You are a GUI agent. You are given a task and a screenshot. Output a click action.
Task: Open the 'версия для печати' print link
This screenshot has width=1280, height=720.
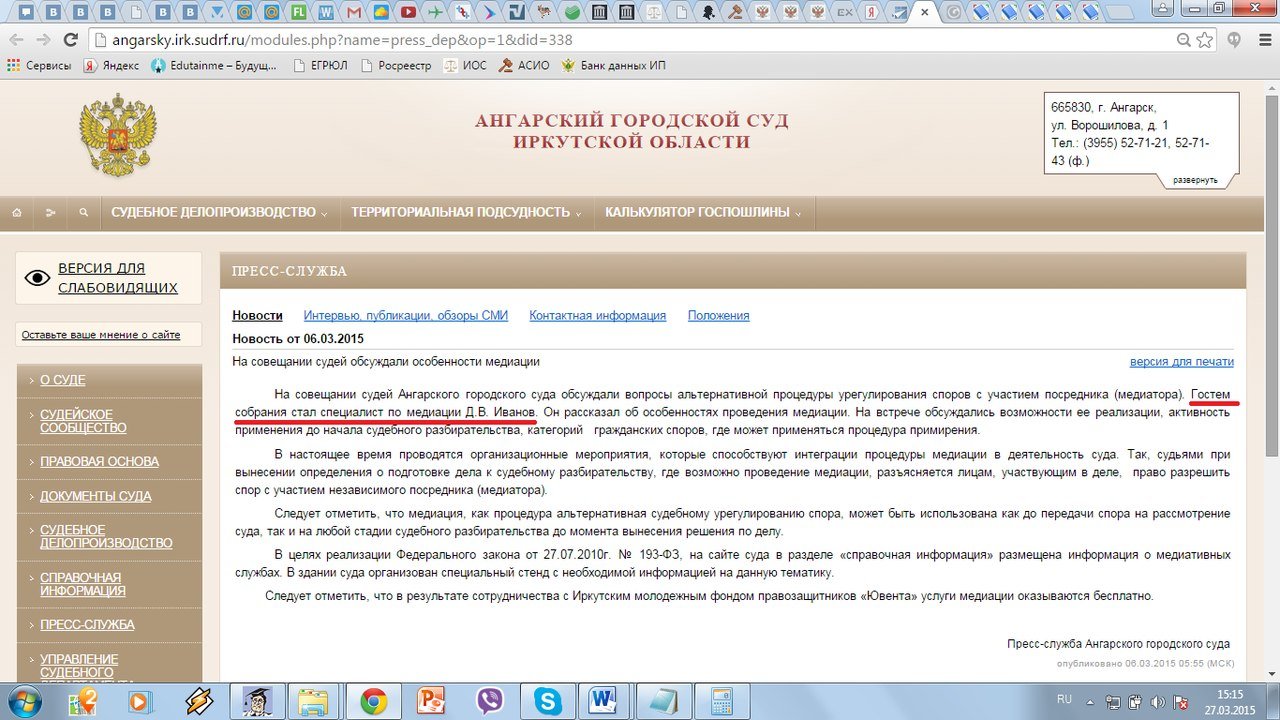click(1181, 362)
